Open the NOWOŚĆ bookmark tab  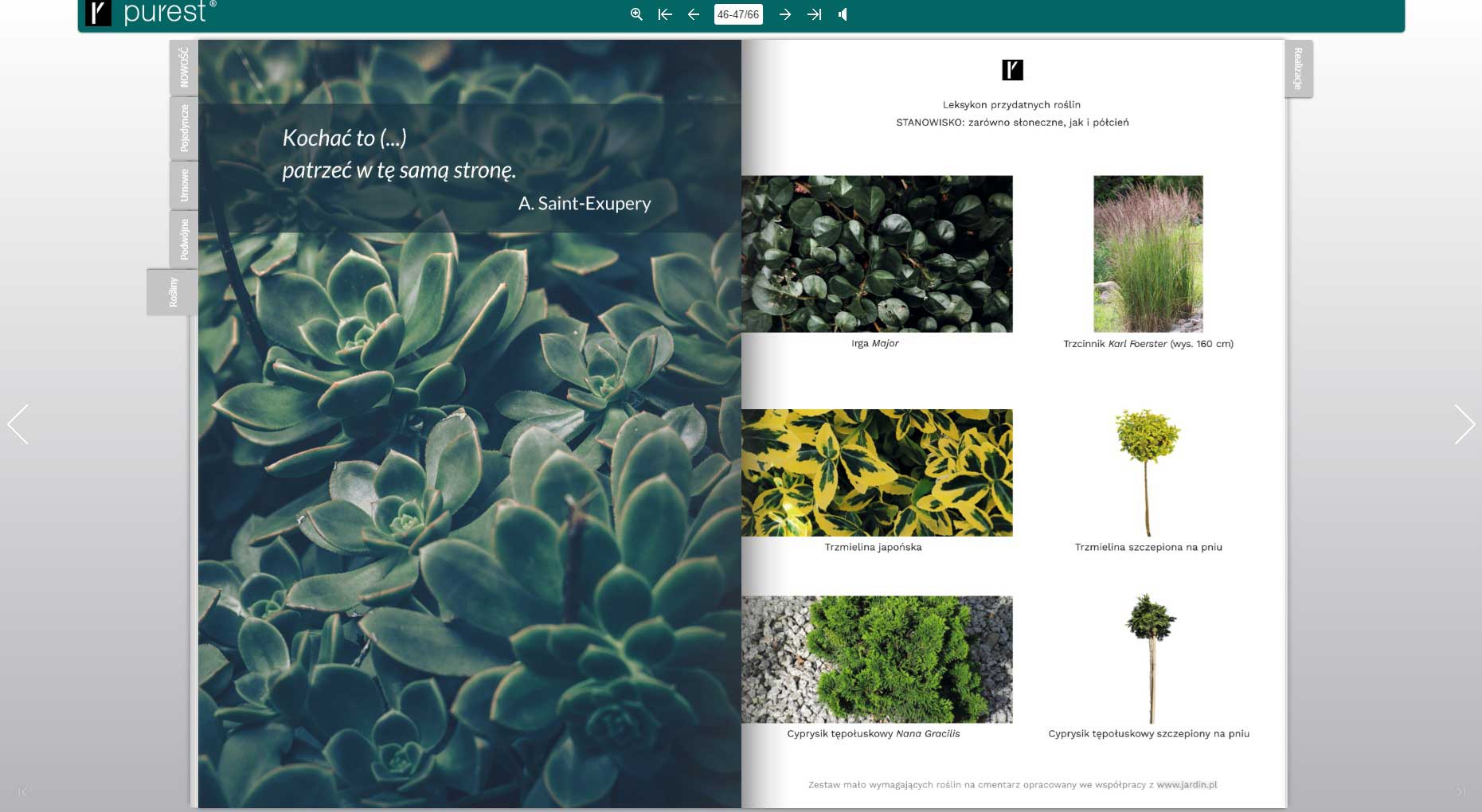184,68
